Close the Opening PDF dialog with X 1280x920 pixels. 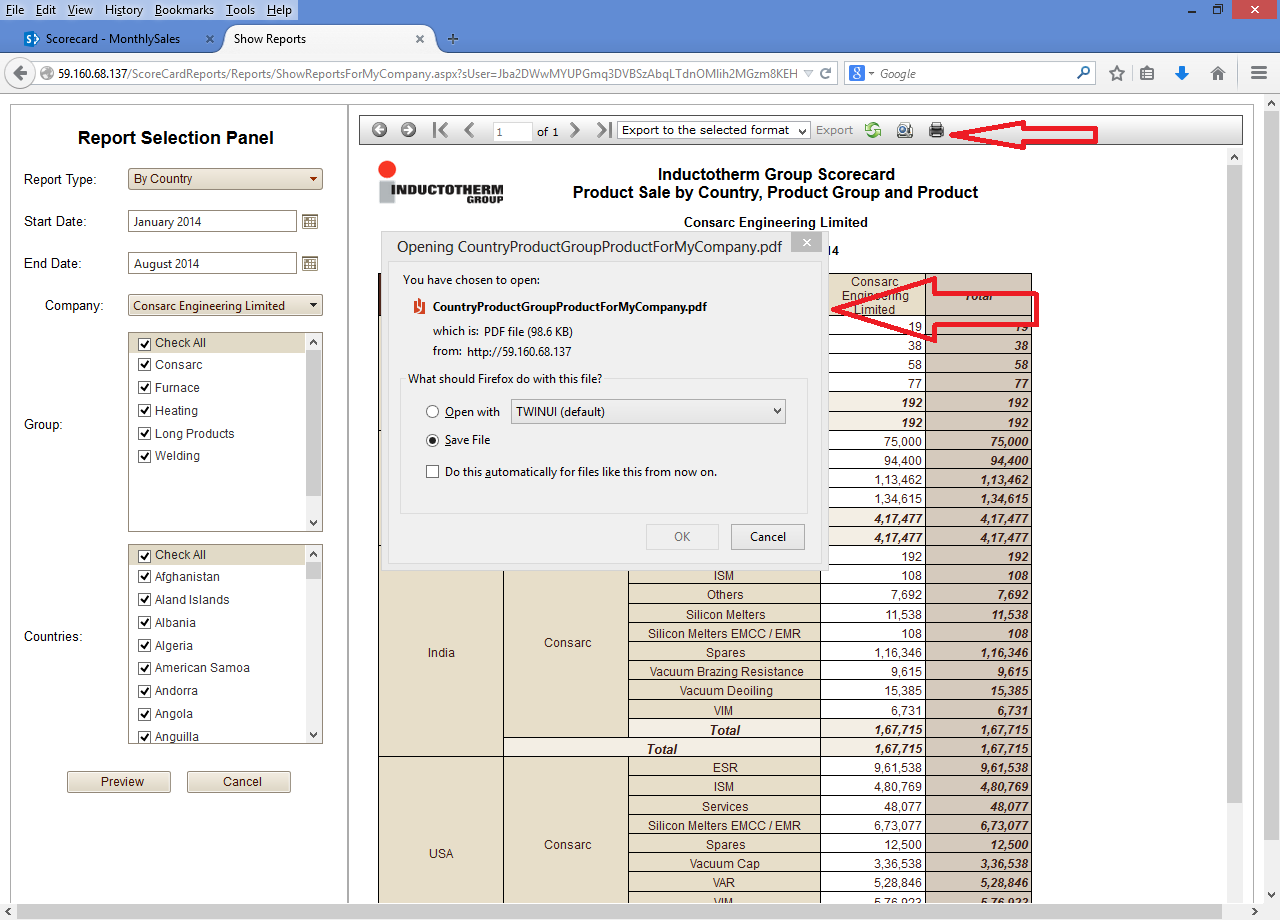(805, 243)
